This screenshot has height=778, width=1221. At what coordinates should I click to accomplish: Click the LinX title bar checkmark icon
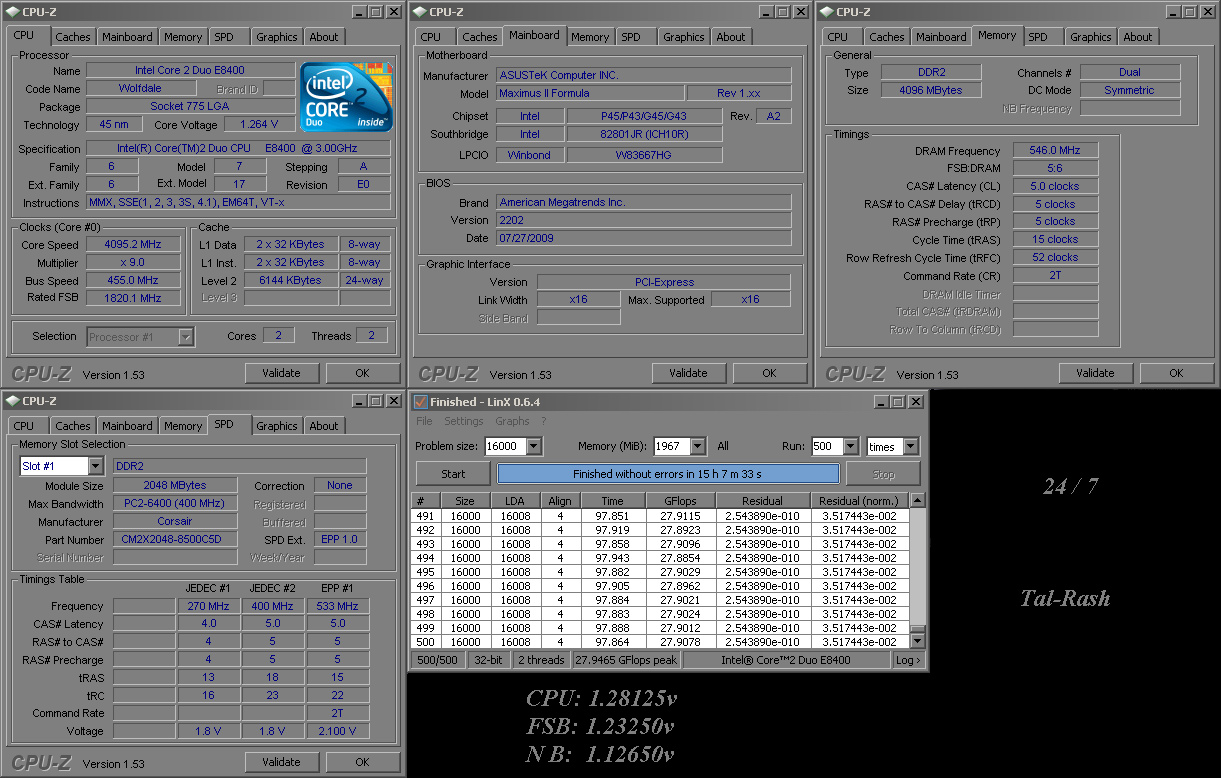point(421,402)
